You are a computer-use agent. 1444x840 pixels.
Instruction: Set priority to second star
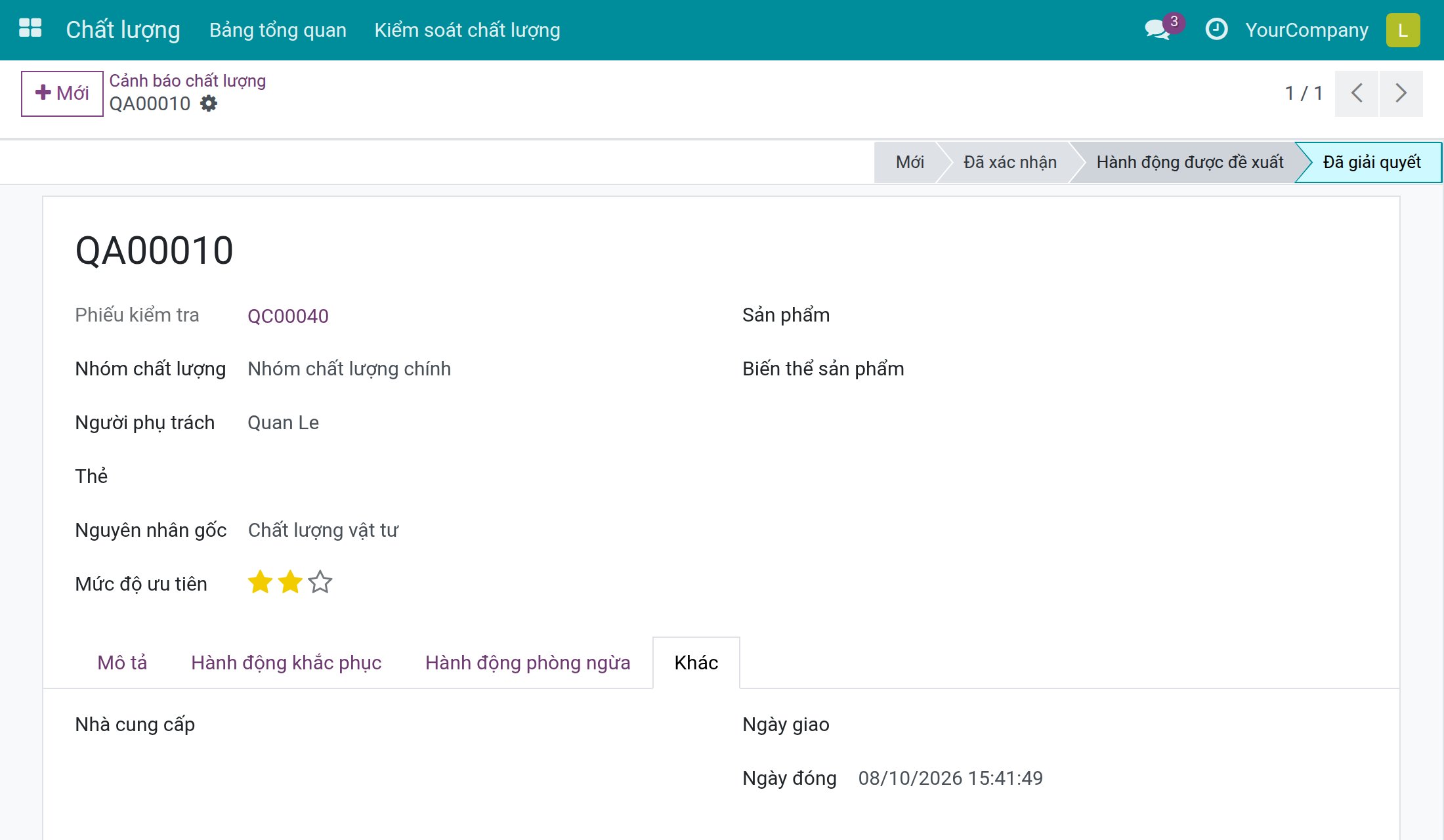click(290, 583)
